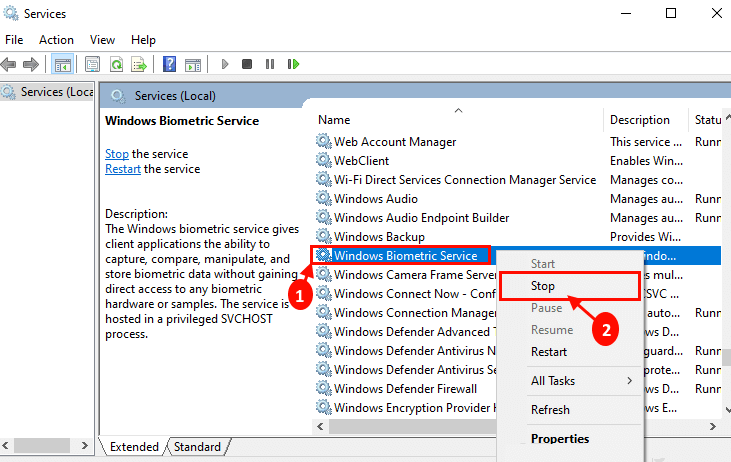
Task: Open the Help menu
Action: [143, 40]
